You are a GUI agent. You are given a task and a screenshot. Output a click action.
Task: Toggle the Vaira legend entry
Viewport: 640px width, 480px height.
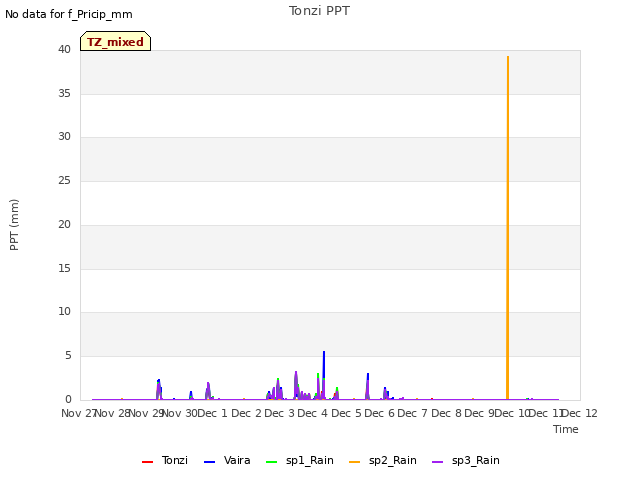(x=227, y=461)
